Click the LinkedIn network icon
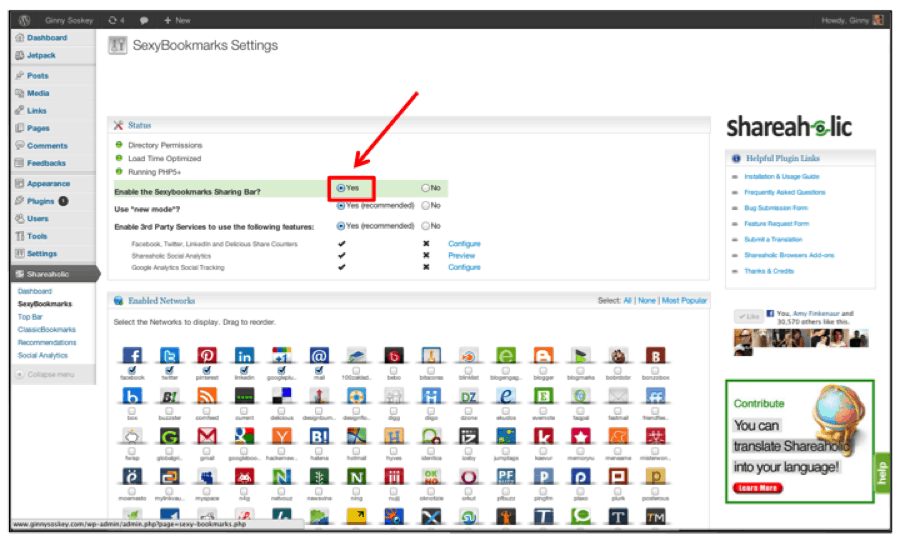Viewport: 900px width, 539px height. pyautogui.click(x=244, y=355)
